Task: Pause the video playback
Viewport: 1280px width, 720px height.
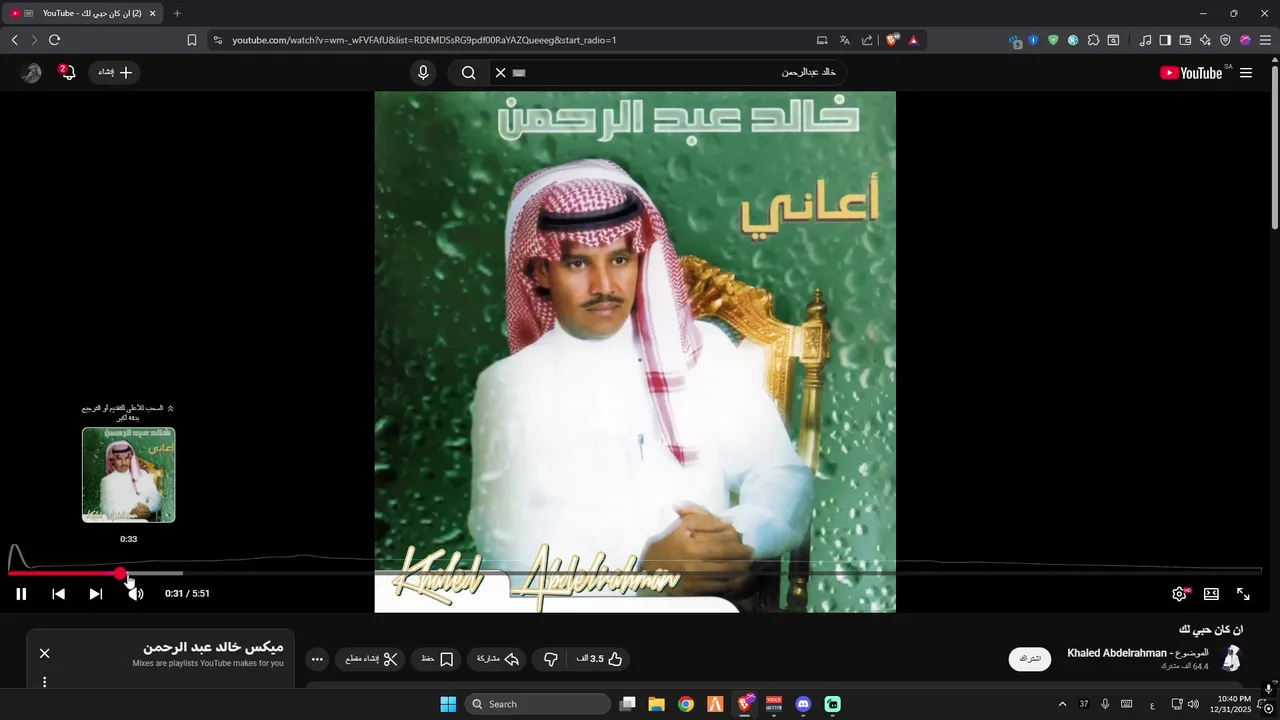Action: [21, 594]
